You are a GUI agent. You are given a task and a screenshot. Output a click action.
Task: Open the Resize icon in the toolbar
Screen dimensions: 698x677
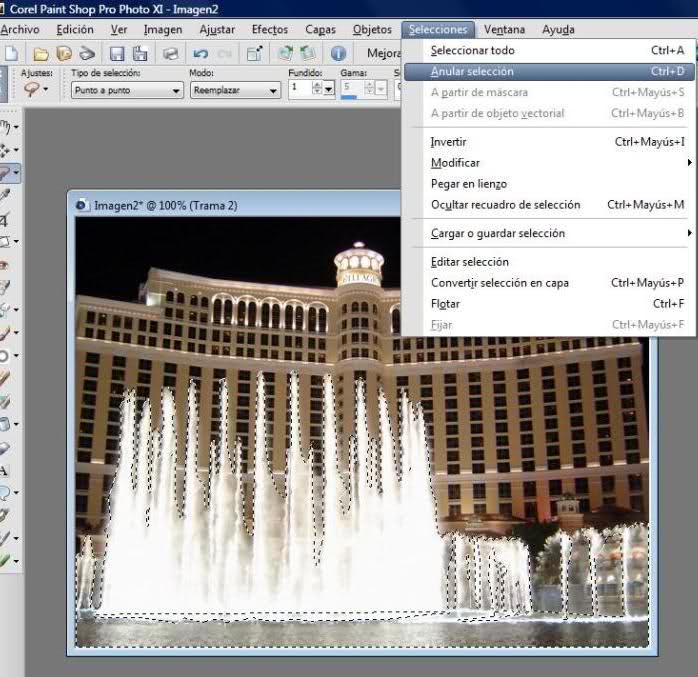(255, 54)
